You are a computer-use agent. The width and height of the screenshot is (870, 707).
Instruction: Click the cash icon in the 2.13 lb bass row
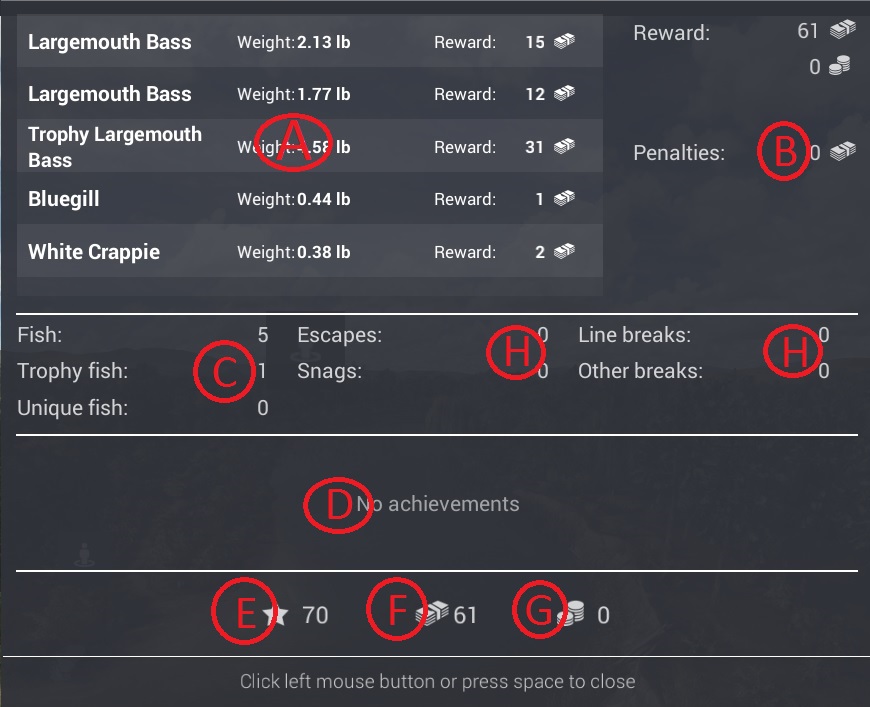[x=565, y=42]
